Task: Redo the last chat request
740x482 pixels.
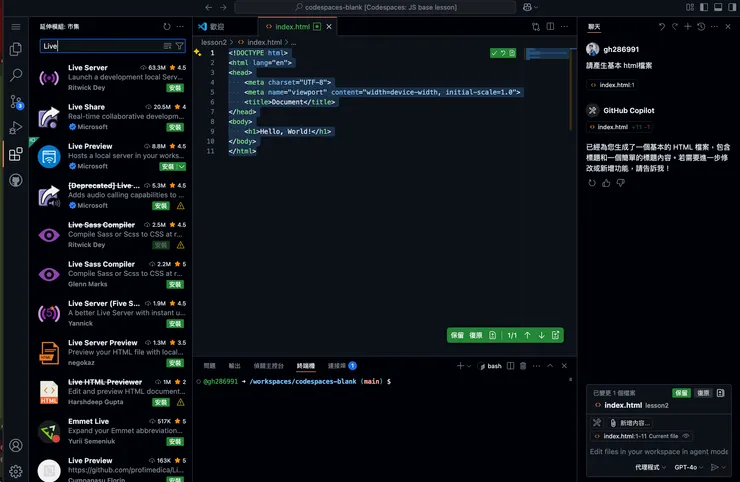Action: pyautogui.click(x=675, y=27)
